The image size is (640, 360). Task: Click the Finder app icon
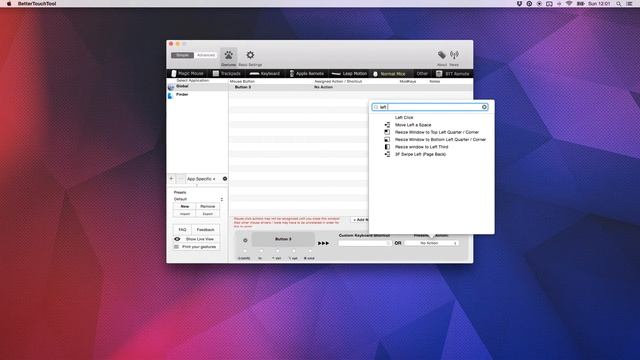tap(171, 95)
